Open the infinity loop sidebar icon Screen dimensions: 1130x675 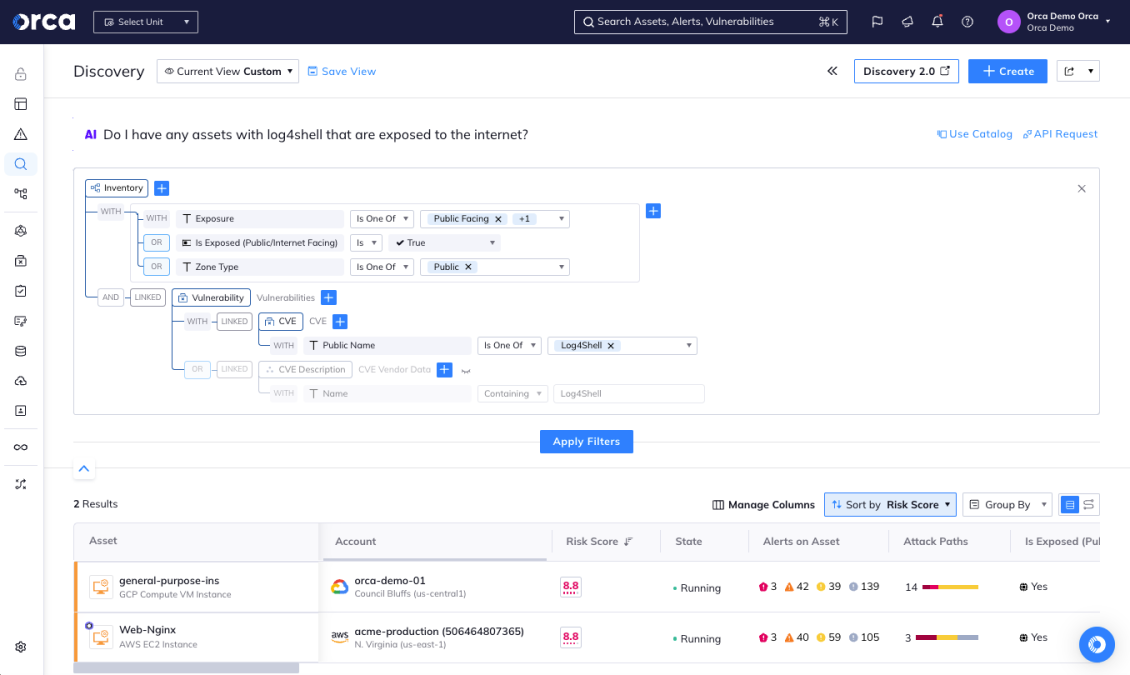(x=21, y=447)
